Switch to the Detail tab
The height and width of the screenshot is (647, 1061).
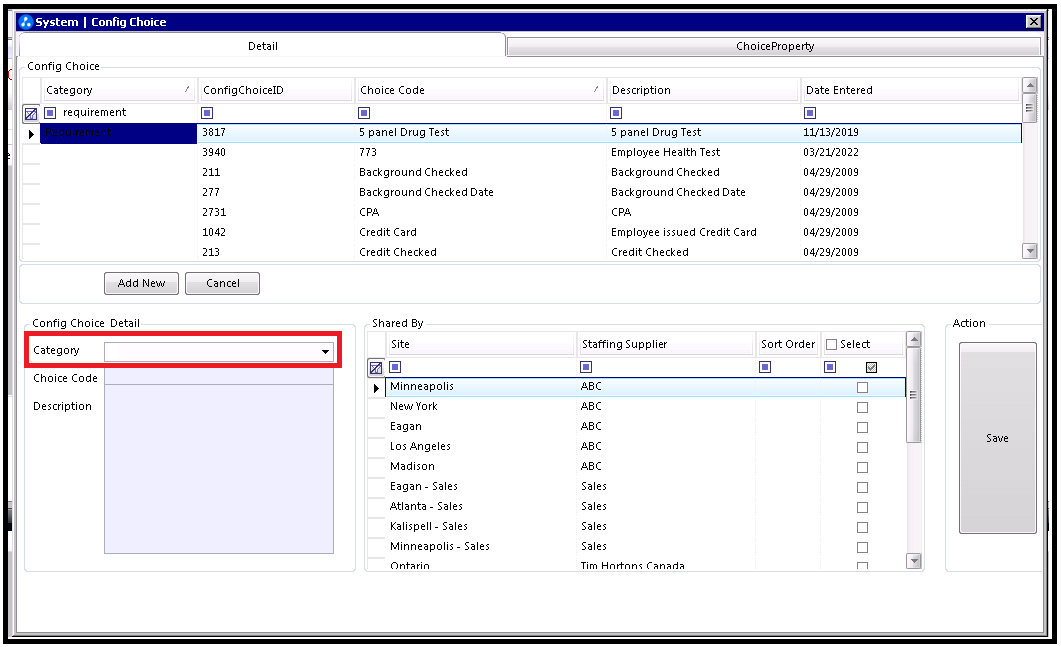coord(263,46)
